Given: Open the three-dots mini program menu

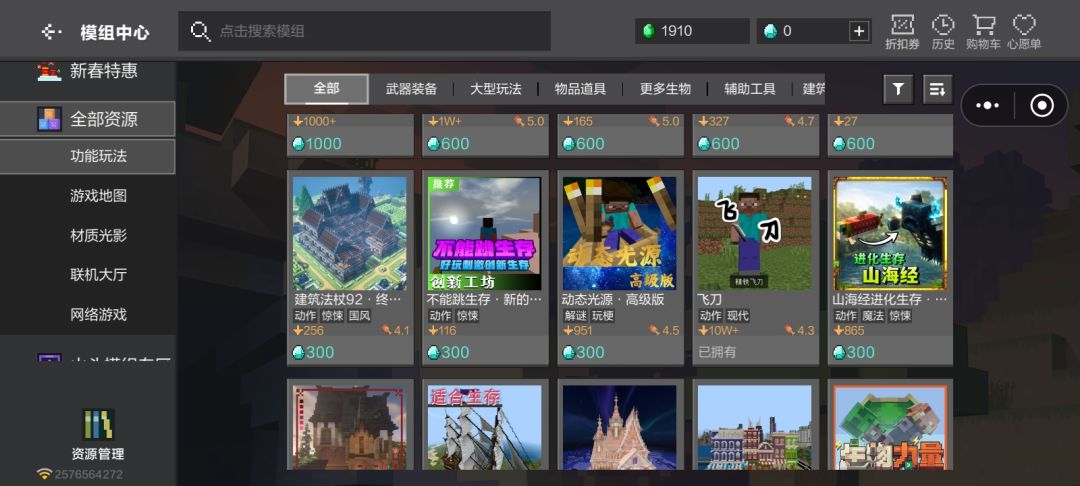Looking at the screenshot, I should click(x=987, y=105).
